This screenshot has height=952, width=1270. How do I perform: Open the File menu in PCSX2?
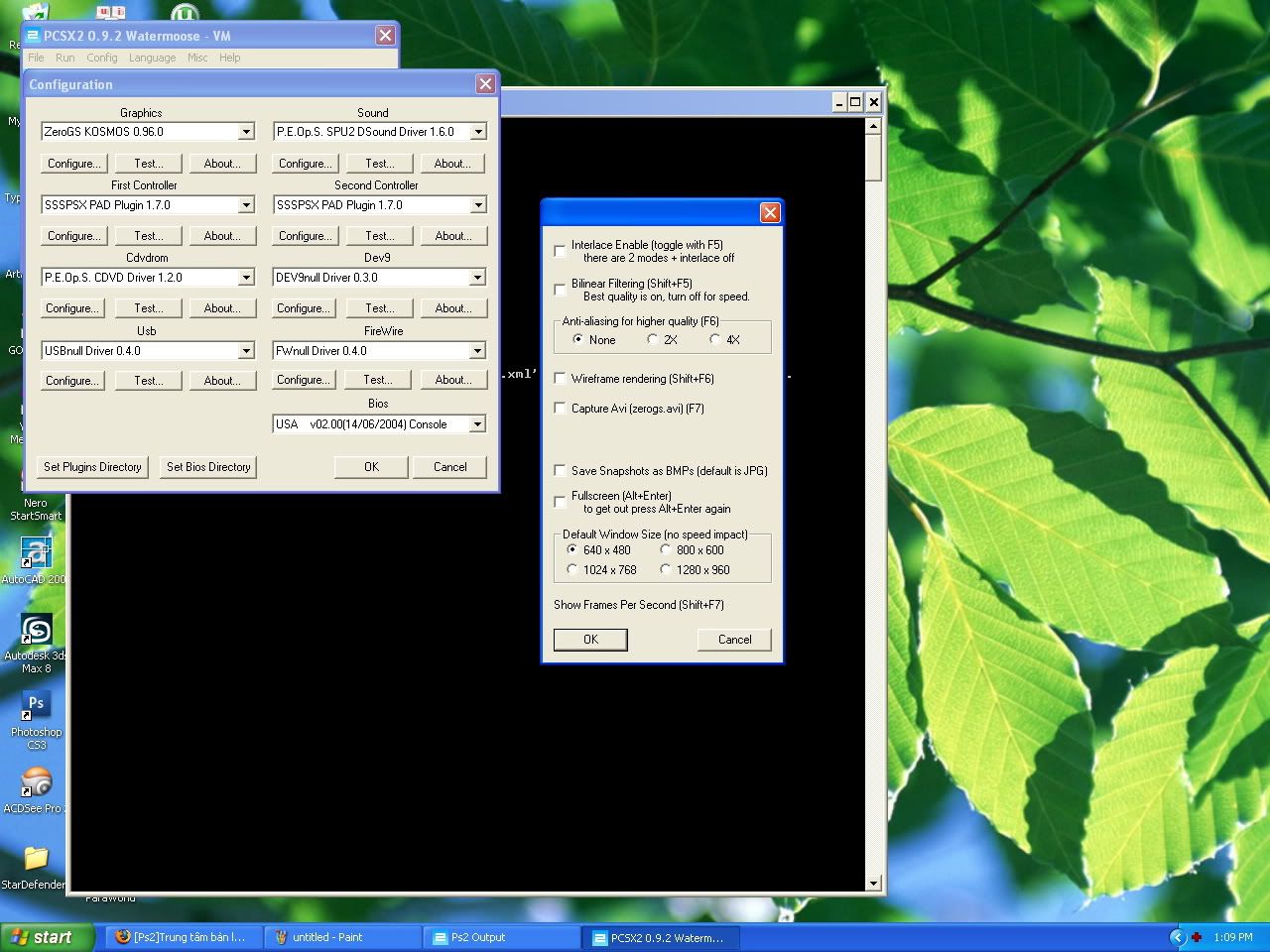[x=36, y=58]
